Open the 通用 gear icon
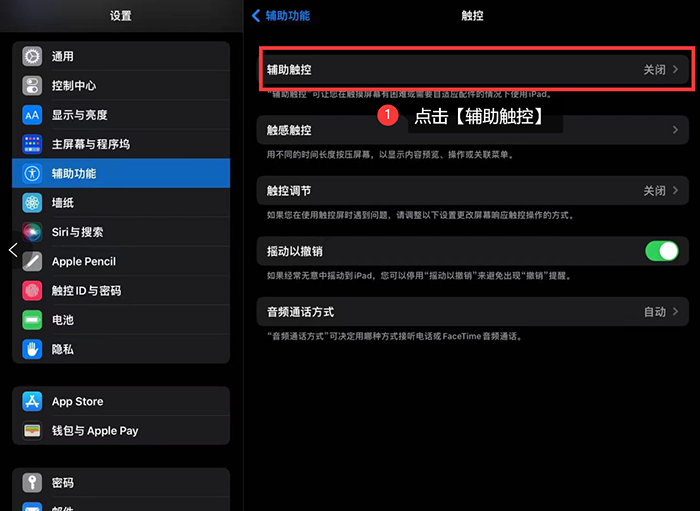The width and height of the screenshot is (700, 511). coord(32,56)
